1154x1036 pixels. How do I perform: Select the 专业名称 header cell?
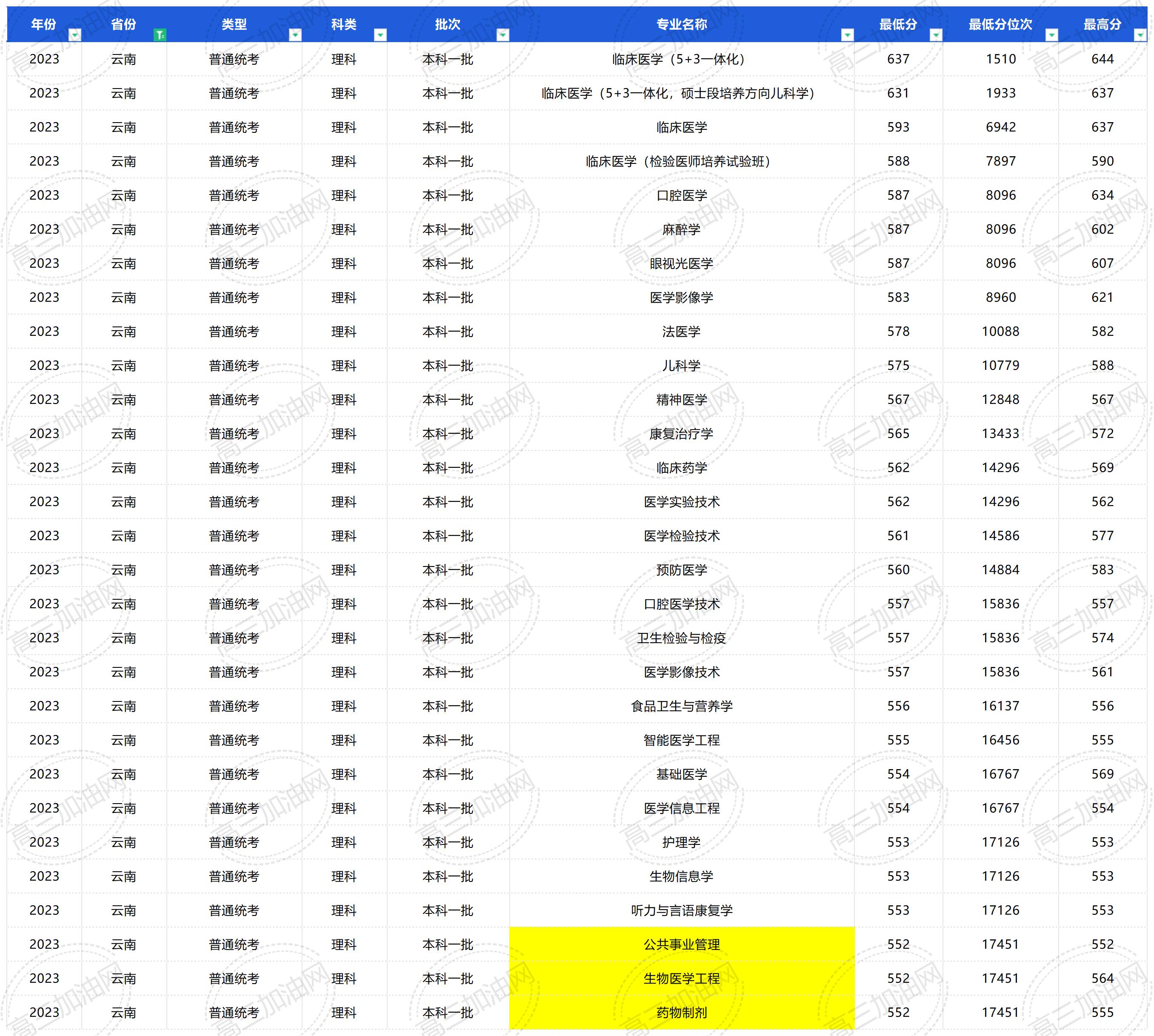coord(682,25)
